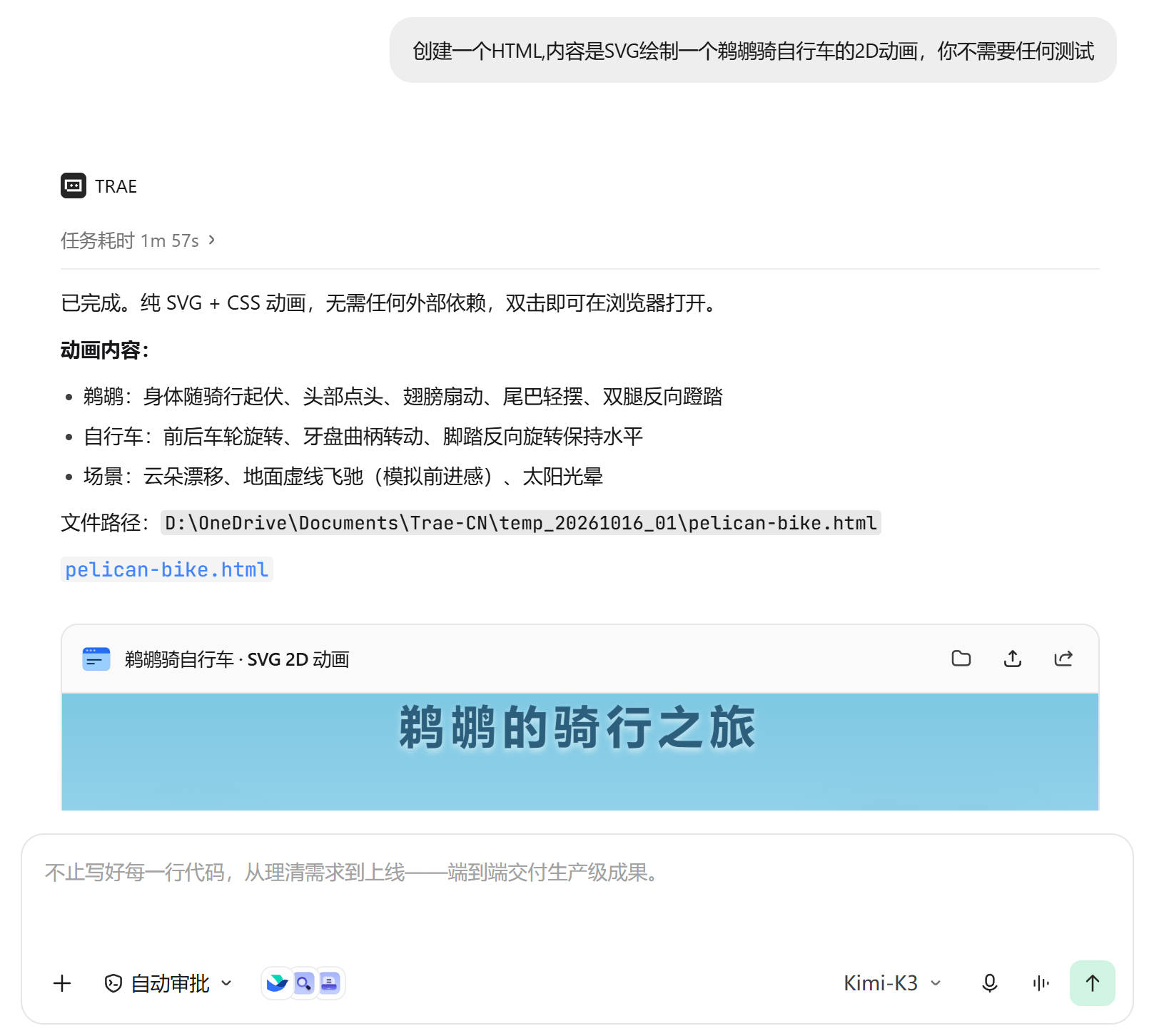This screenshot has width=1174, height=1036.
Task: Click the purple document tool icon
Action: 329,983
